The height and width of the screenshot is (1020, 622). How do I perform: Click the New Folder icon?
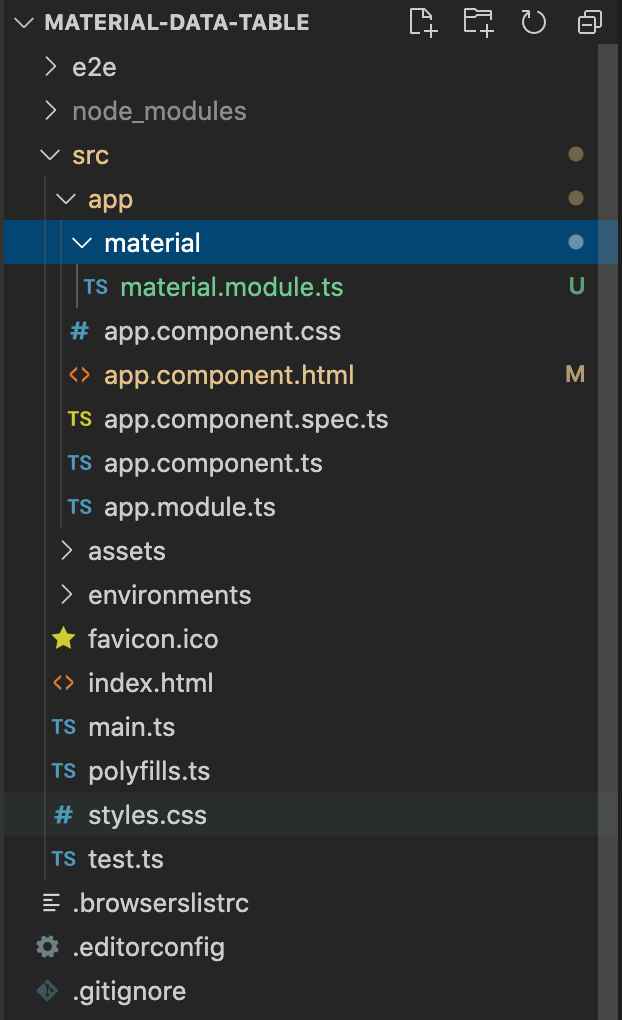pyautogui.click(x=478, y=22)
